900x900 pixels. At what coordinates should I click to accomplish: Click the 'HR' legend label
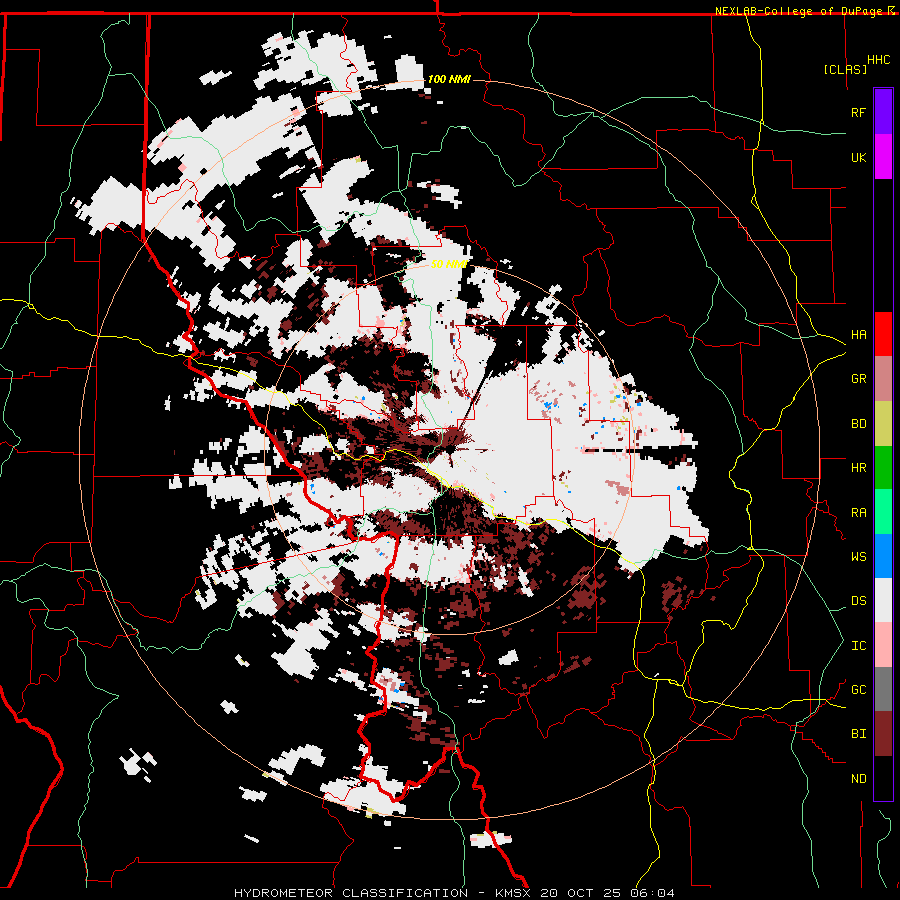(858, 468)
